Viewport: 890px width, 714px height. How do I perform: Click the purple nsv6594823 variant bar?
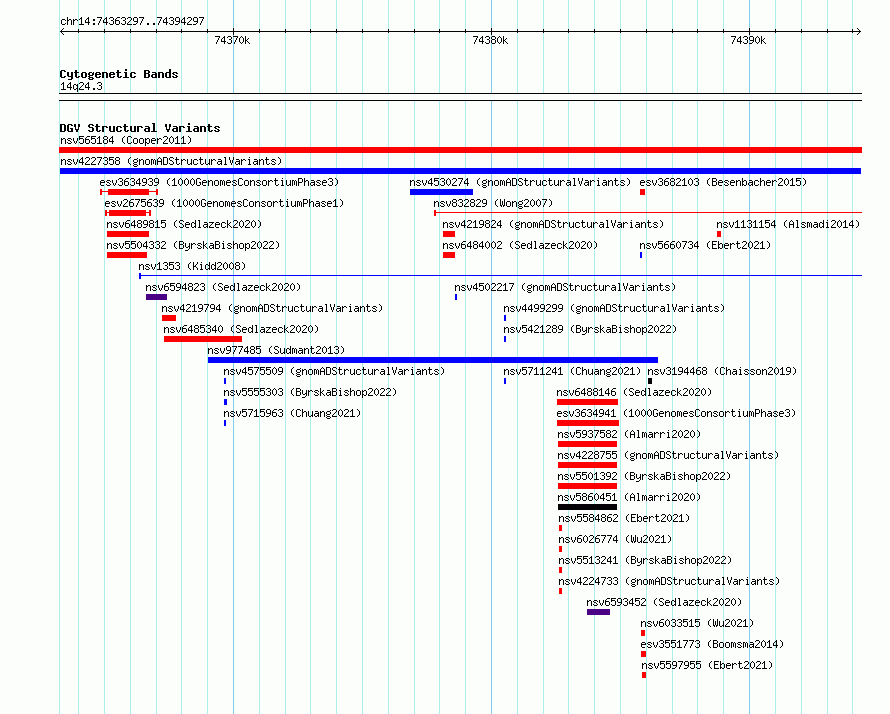tap(156, 297)
